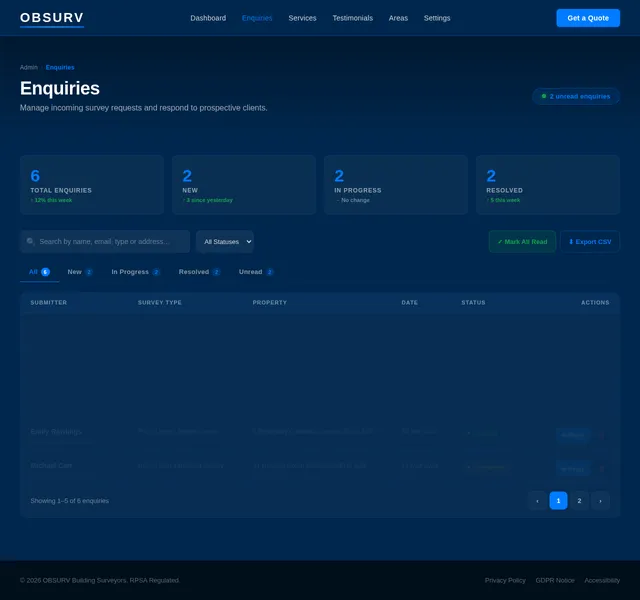Open the All Statuses dropdown
Image resolution: width=640 pixels, height=600 pixels.
pos(224,242)
